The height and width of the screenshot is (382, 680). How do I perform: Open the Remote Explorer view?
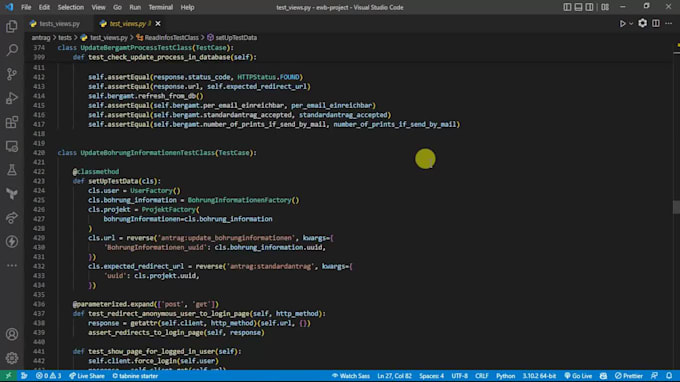point(12,146)
